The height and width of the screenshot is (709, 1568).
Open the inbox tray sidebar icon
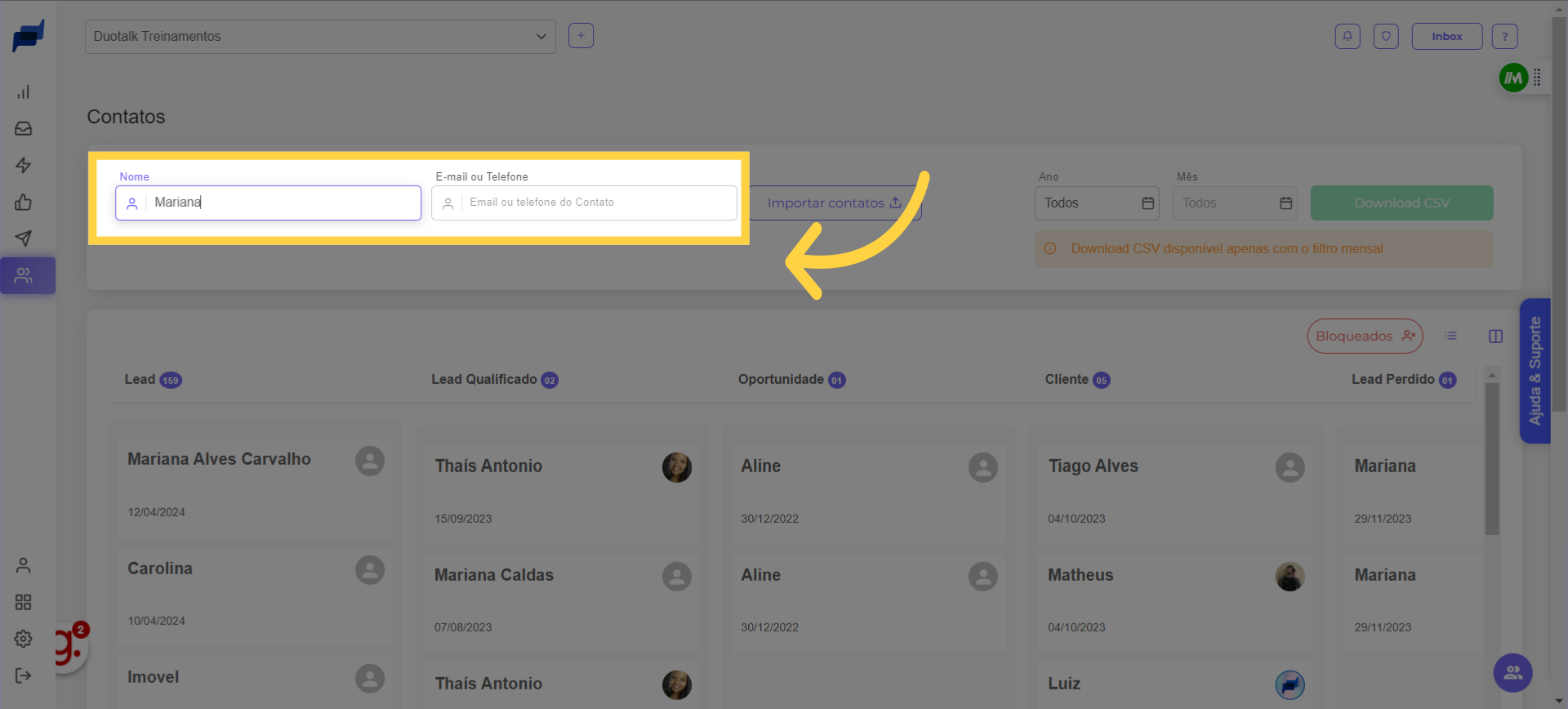(23, 128)
